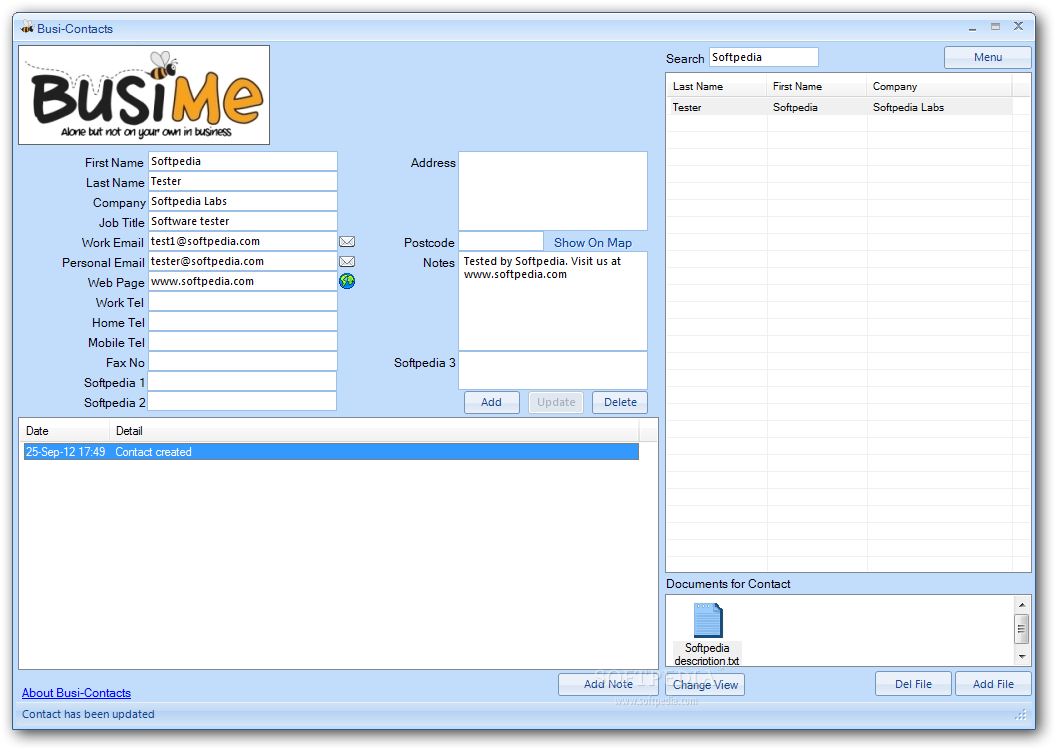Click the Del File button
This screenshot has height=750, width=1056.
tap(913, 684)
